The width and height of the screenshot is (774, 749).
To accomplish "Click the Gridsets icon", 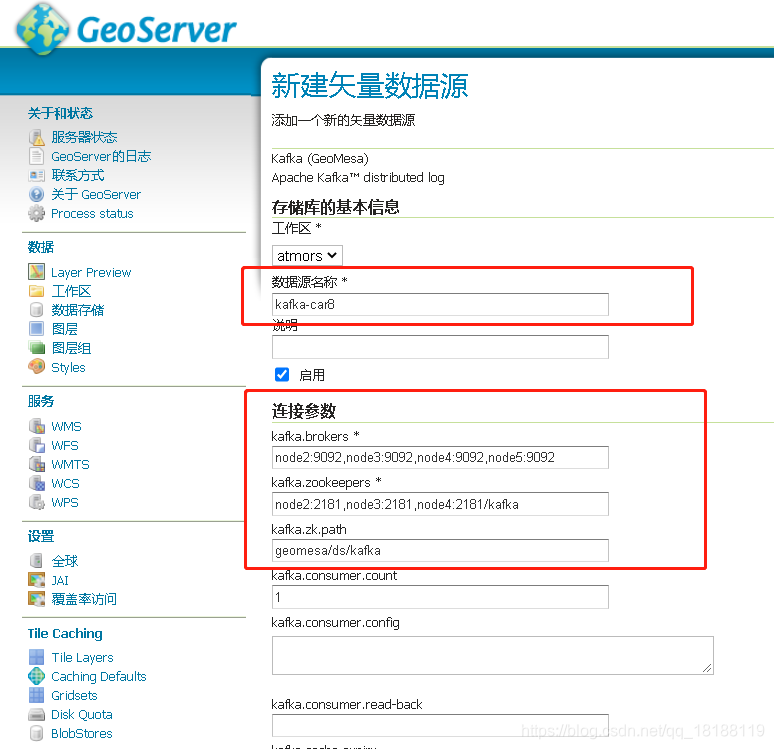I will point(37,695).
